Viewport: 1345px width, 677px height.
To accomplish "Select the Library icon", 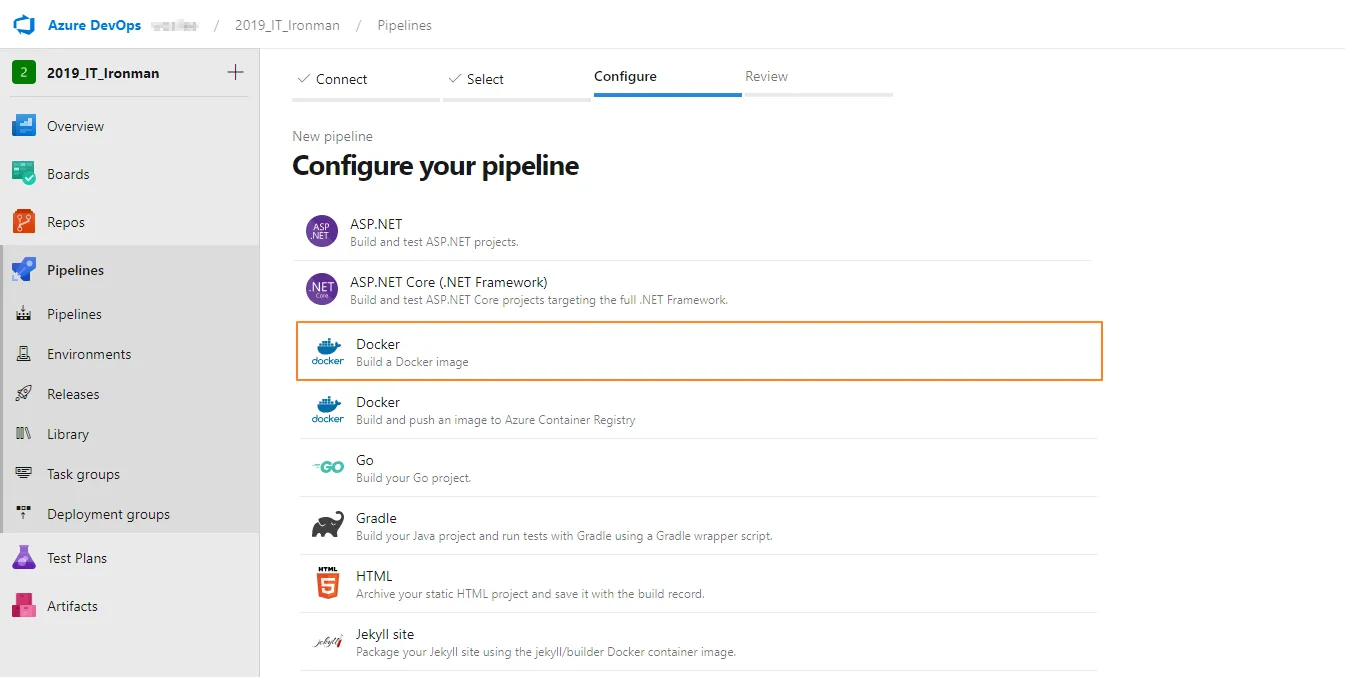I will click(22, 433).
